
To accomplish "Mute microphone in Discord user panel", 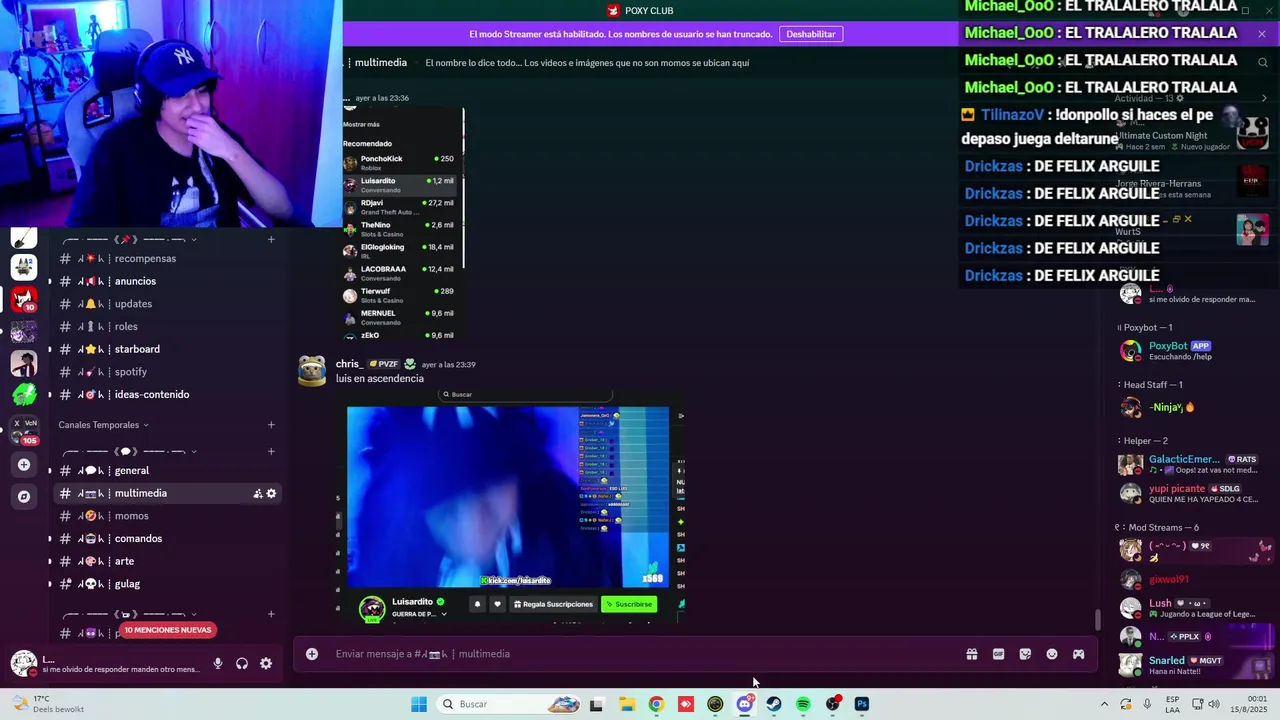I will pos(218,663).
